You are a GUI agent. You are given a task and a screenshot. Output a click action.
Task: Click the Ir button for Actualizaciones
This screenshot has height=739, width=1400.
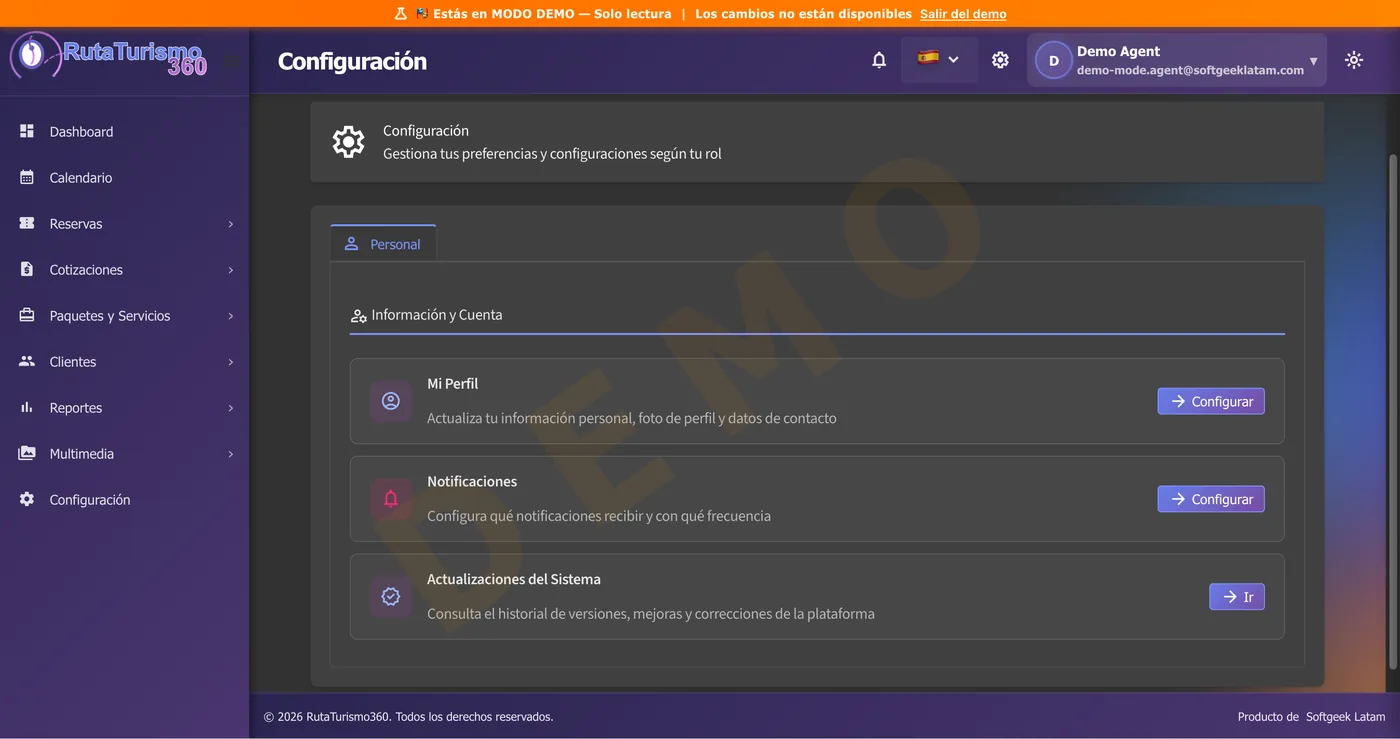[1237, 597]
